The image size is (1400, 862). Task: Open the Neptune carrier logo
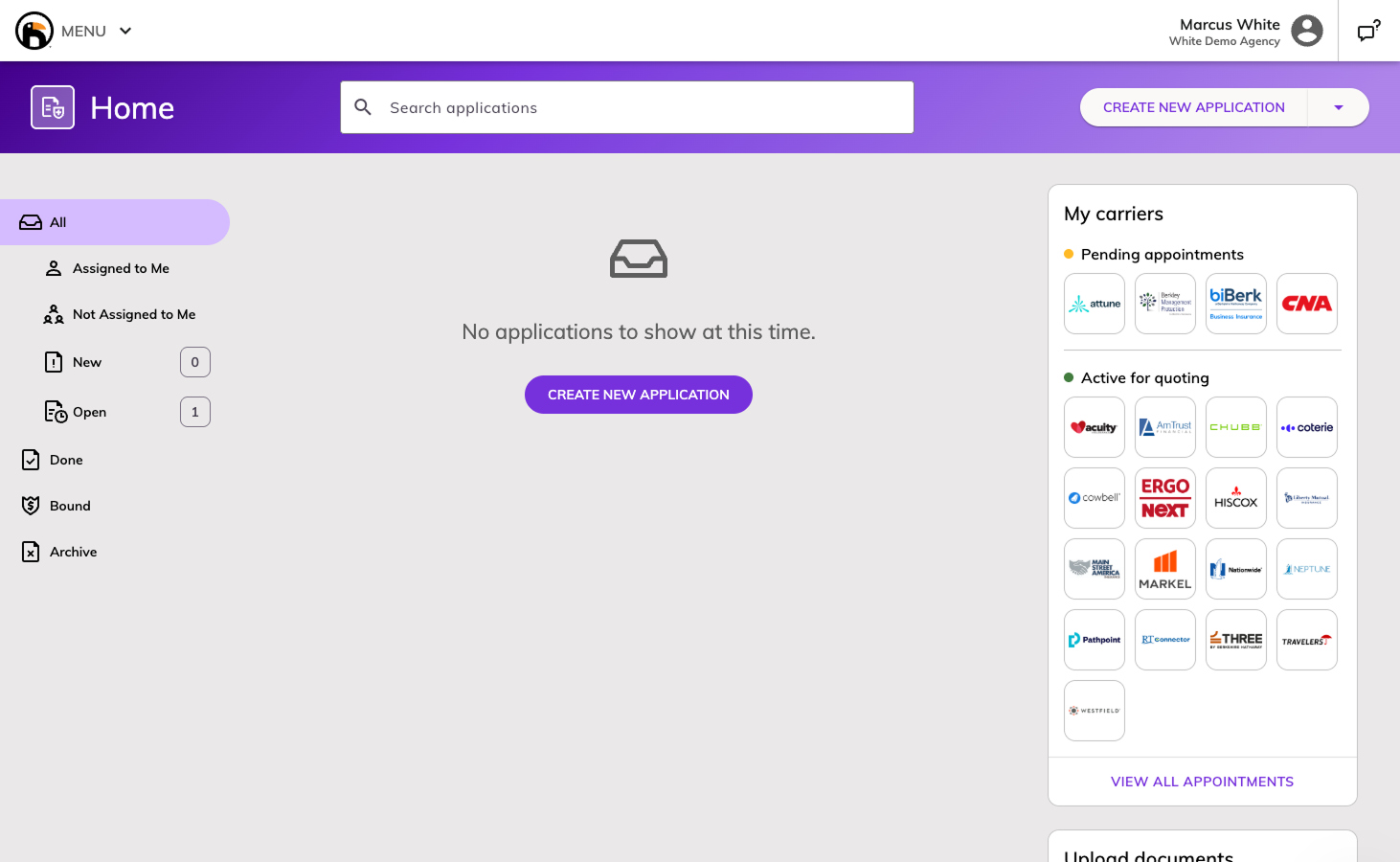coord(1307,569)
